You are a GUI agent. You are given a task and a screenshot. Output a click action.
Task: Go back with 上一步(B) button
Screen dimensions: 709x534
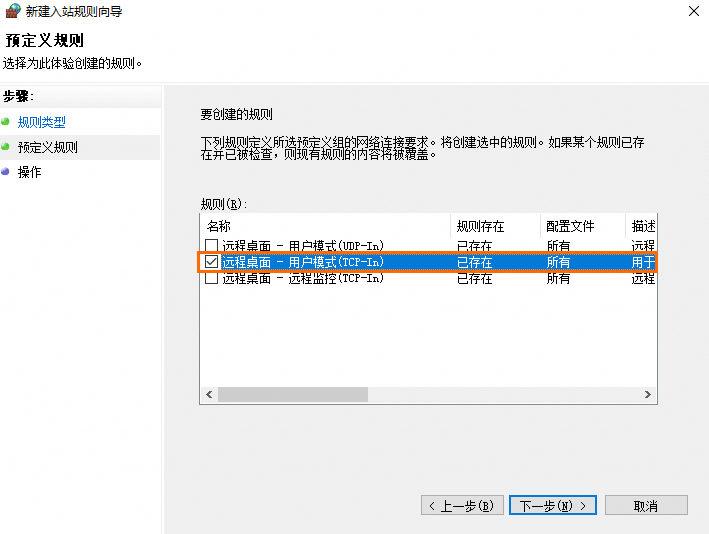click(460, 506)
